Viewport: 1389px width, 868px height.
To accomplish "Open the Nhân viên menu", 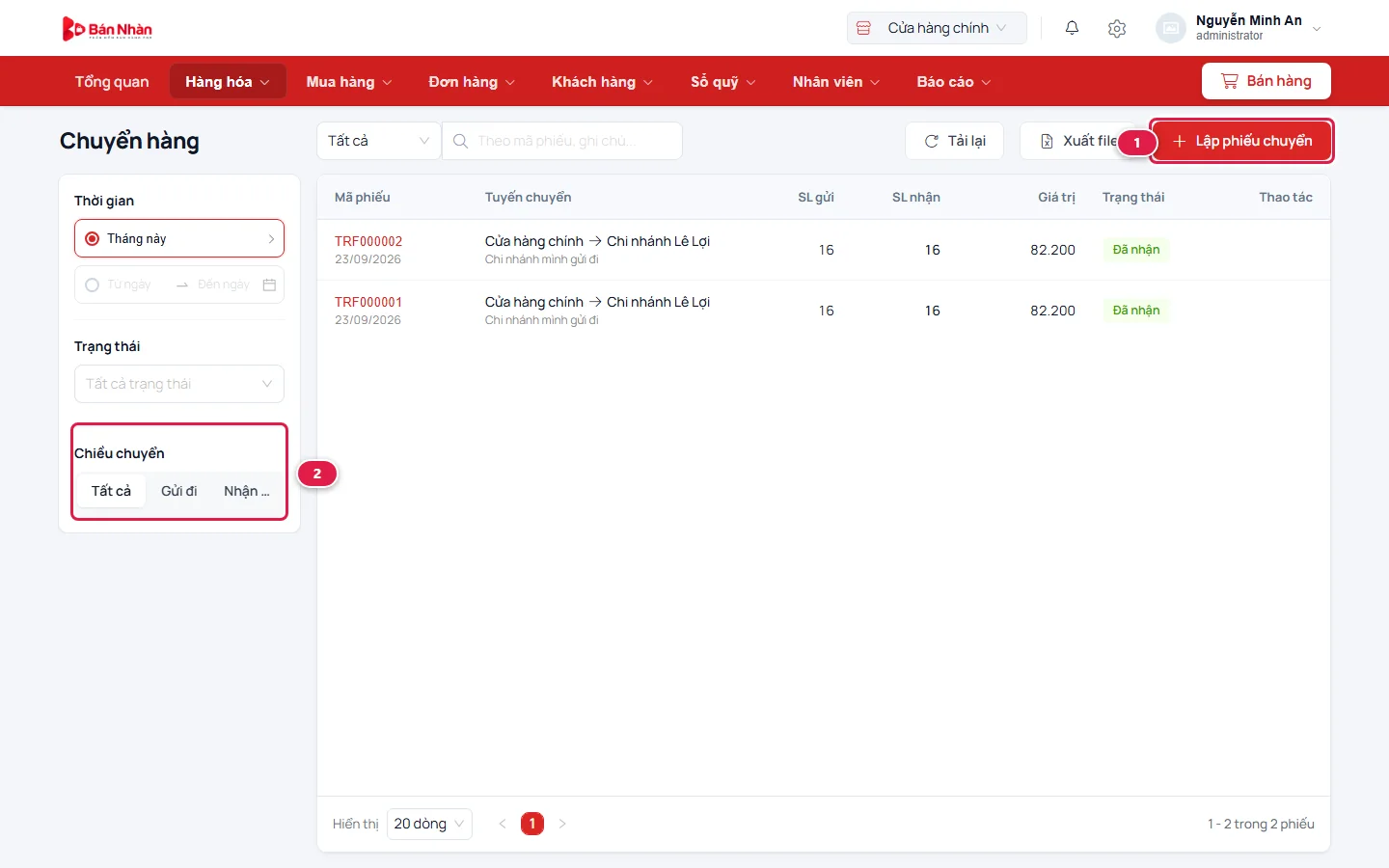I will pyautogui.click(x=836, y=82).
